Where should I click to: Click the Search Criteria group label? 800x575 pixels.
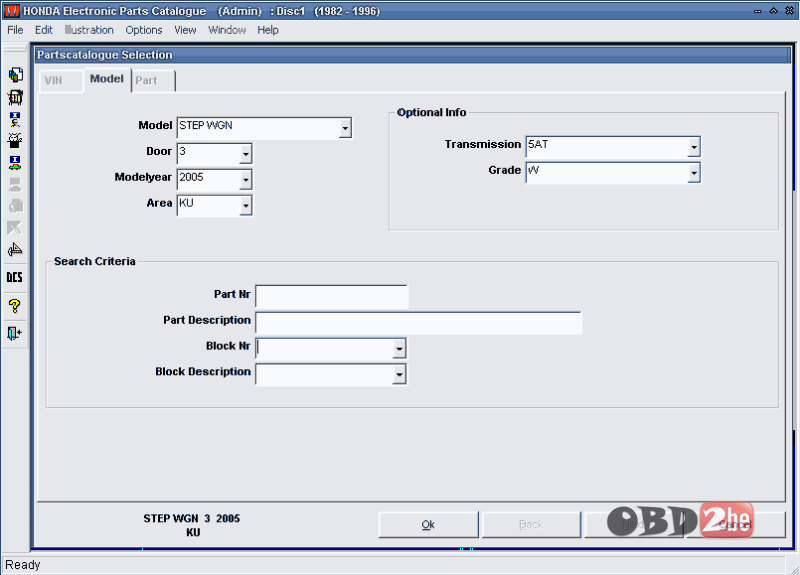(95, 261)
